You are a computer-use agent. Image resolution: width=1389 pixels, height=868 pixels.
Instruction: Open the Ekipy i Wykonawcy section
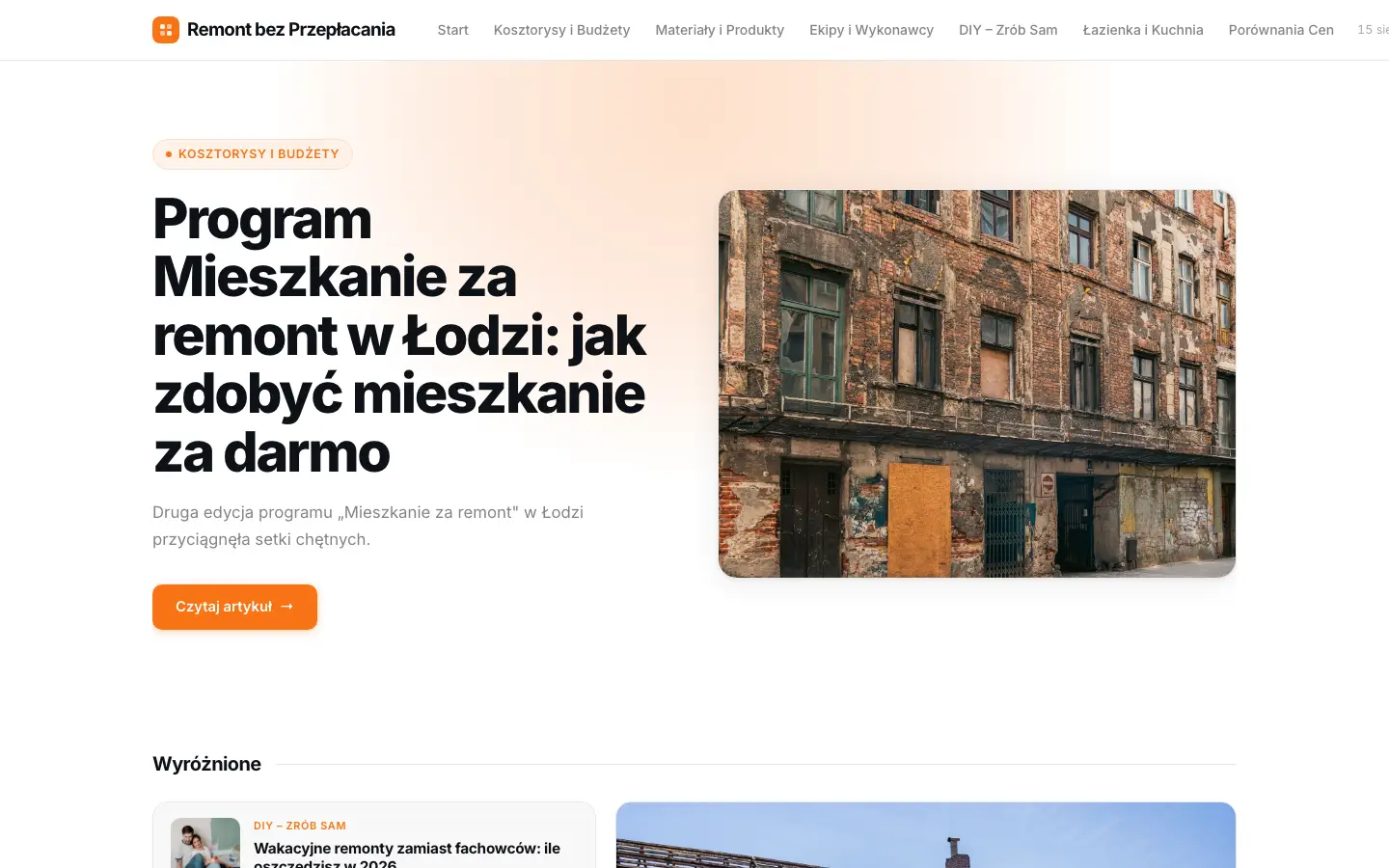tap(871, 30)
